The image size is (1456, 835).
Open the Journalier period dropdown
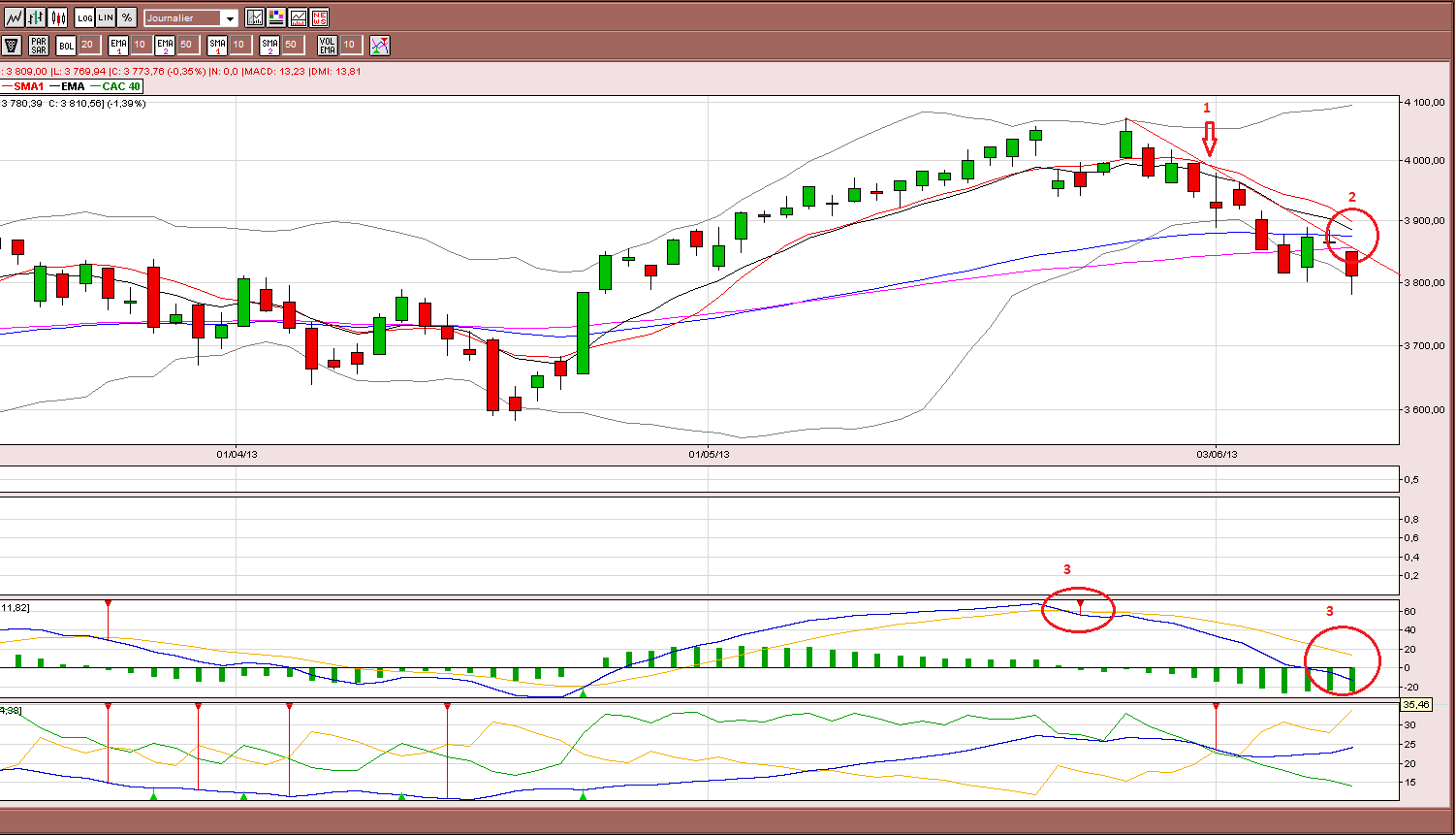coord(190,18)
